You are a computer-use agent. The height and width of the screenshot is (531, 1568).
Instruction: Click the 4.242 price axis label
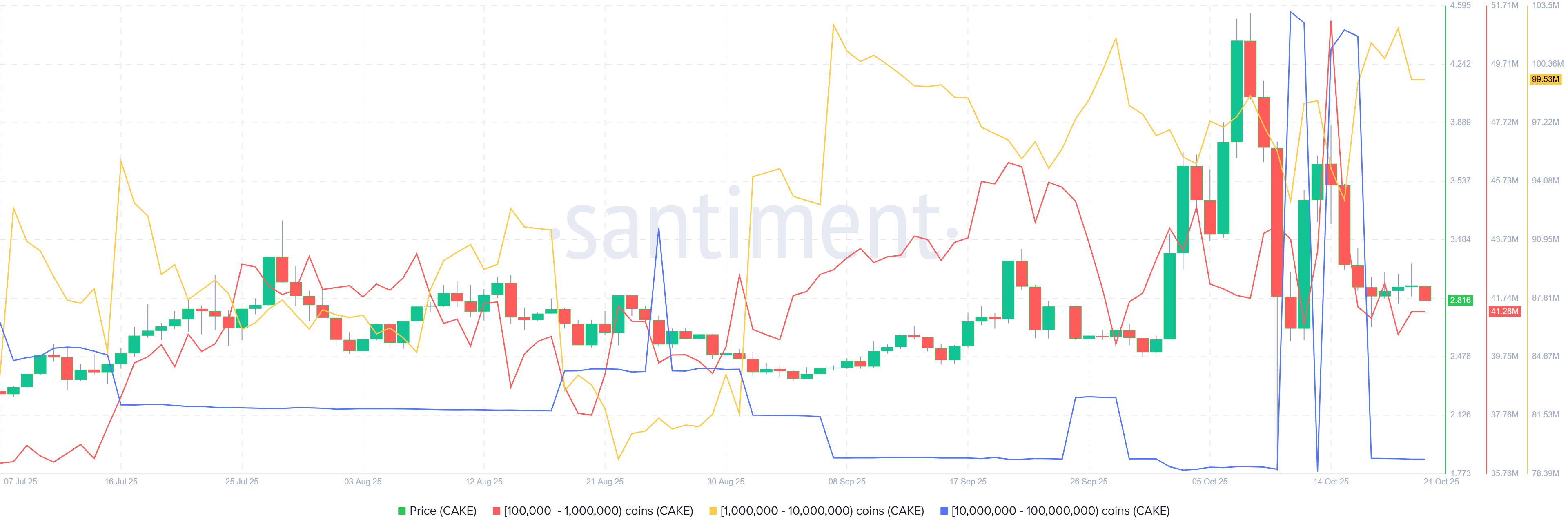[1460, 64]
